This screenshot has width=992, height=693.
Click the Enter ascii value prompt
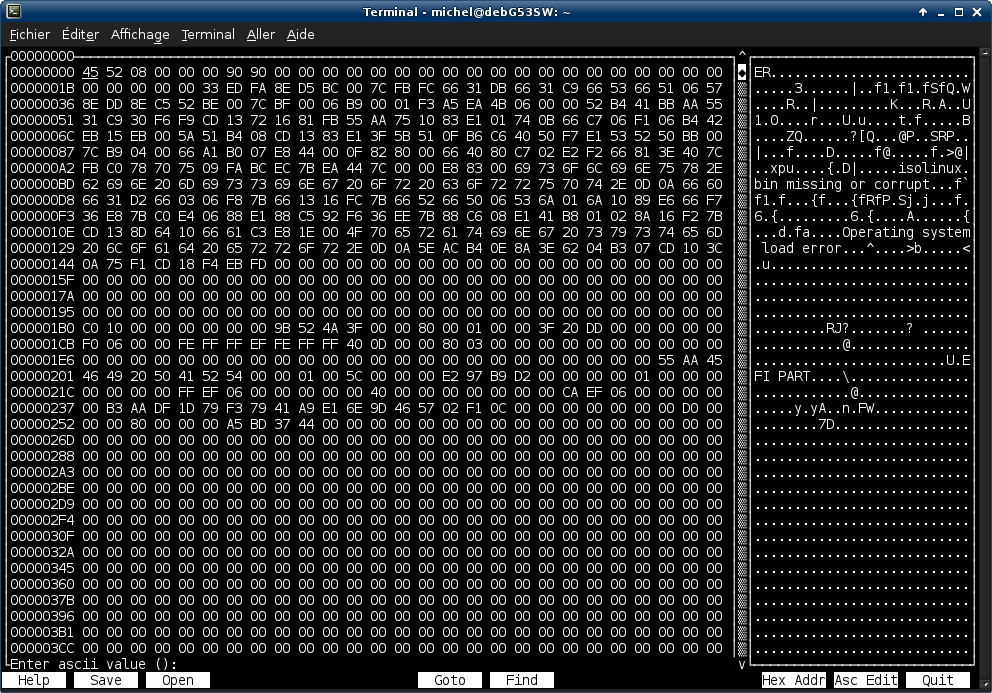tap(94, 664)
